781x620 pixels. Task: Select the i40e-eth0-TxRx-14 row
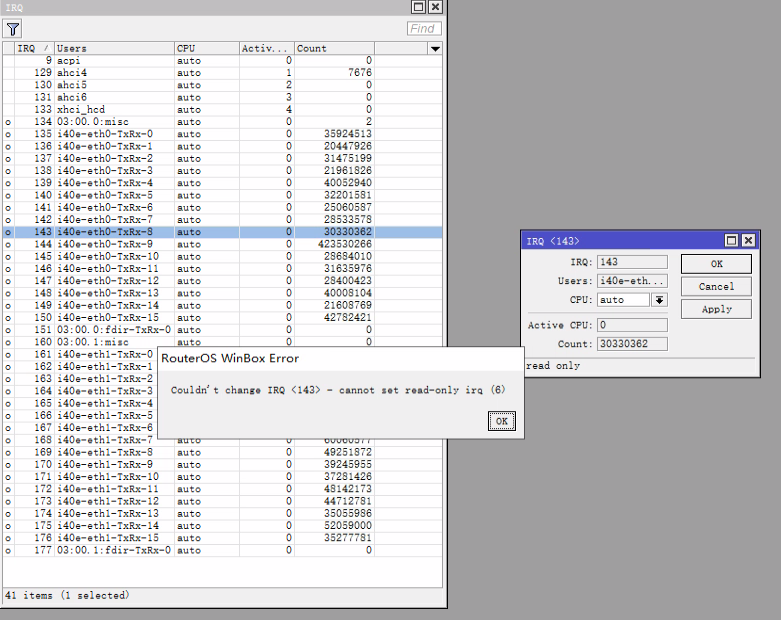[222, 305]
